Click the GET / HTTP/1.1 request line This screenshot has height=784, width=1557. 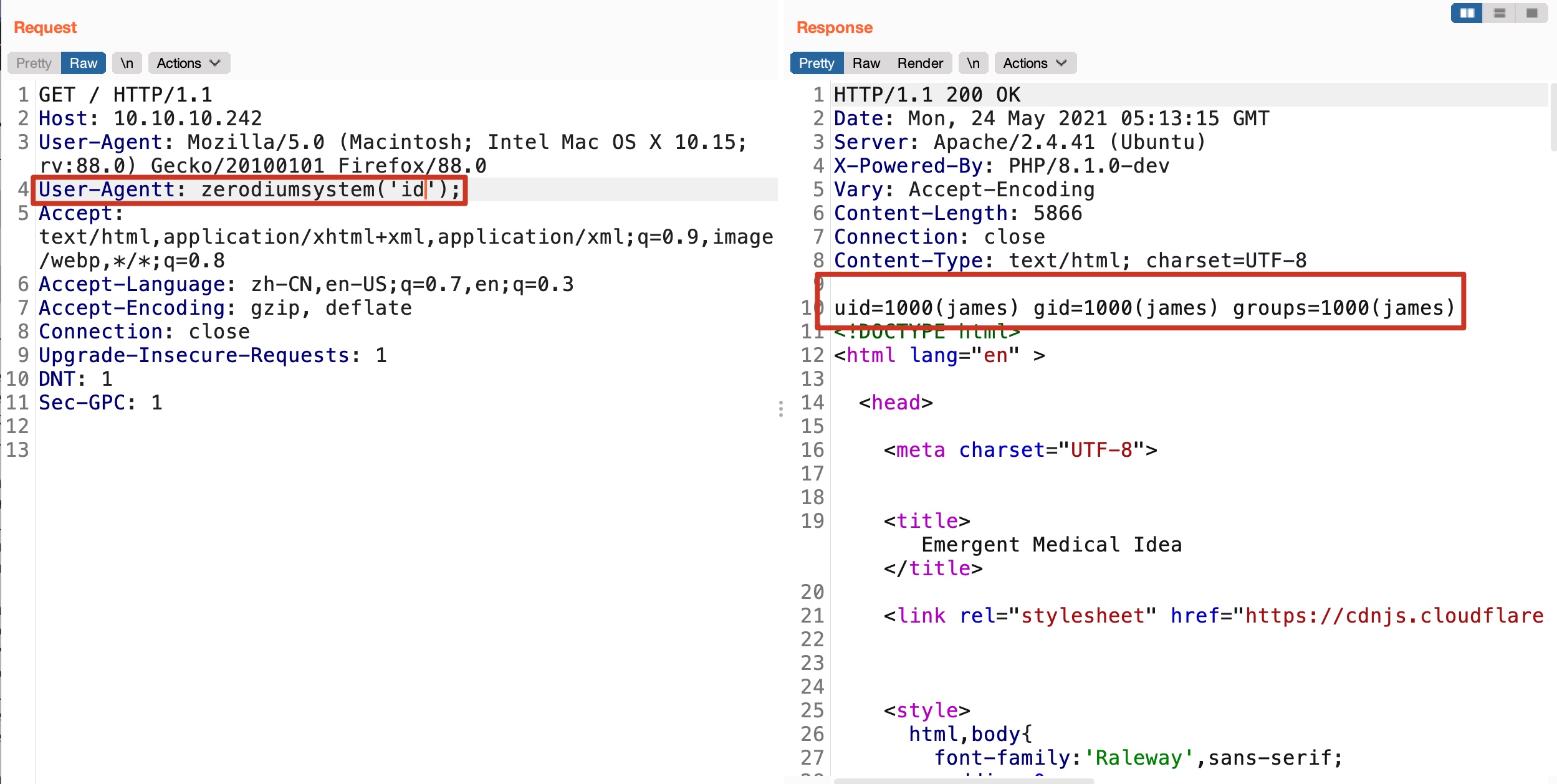pos(125,95)
